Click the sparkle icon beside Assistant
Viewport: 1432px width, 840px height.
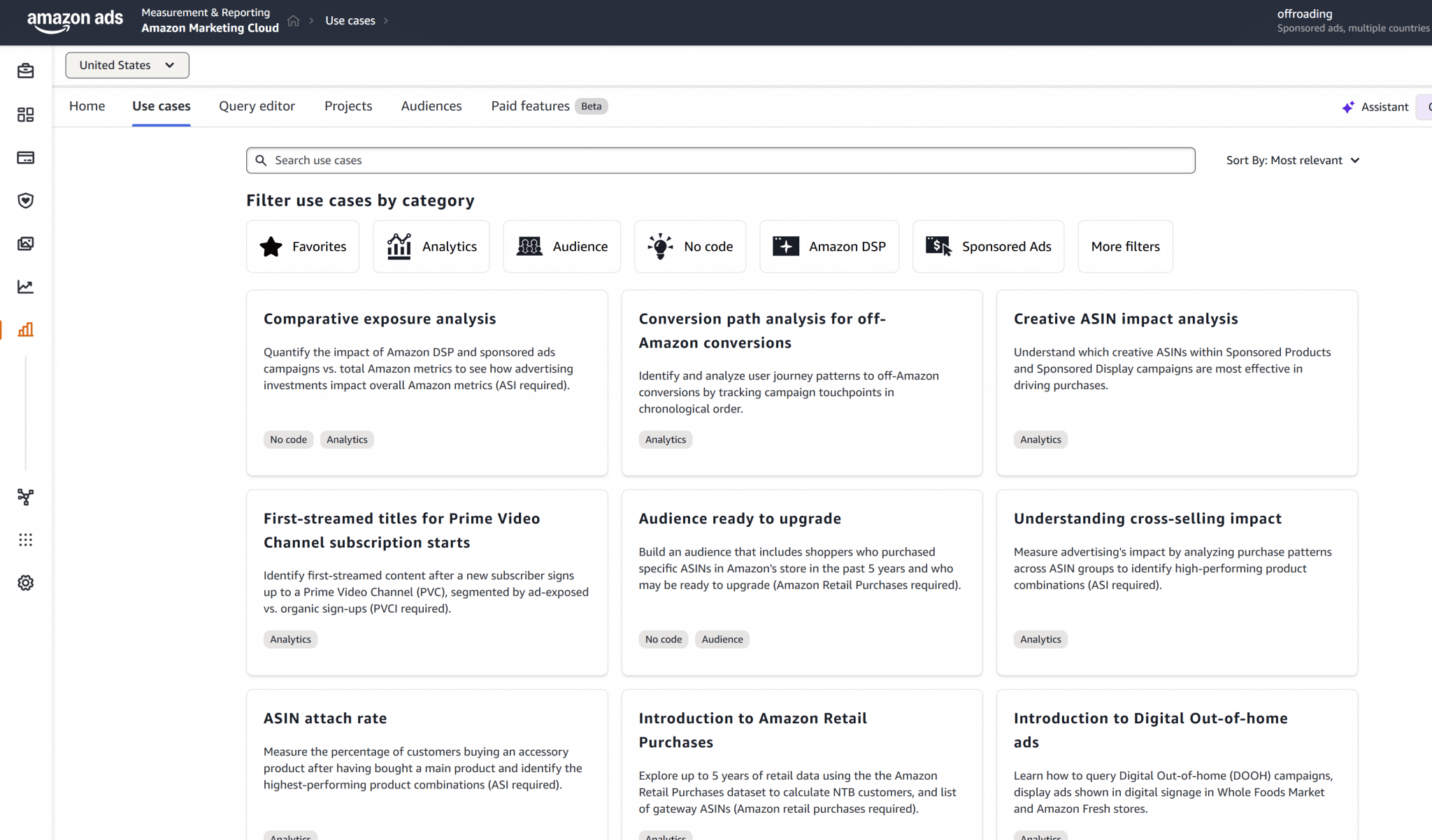pos(1348,107)
